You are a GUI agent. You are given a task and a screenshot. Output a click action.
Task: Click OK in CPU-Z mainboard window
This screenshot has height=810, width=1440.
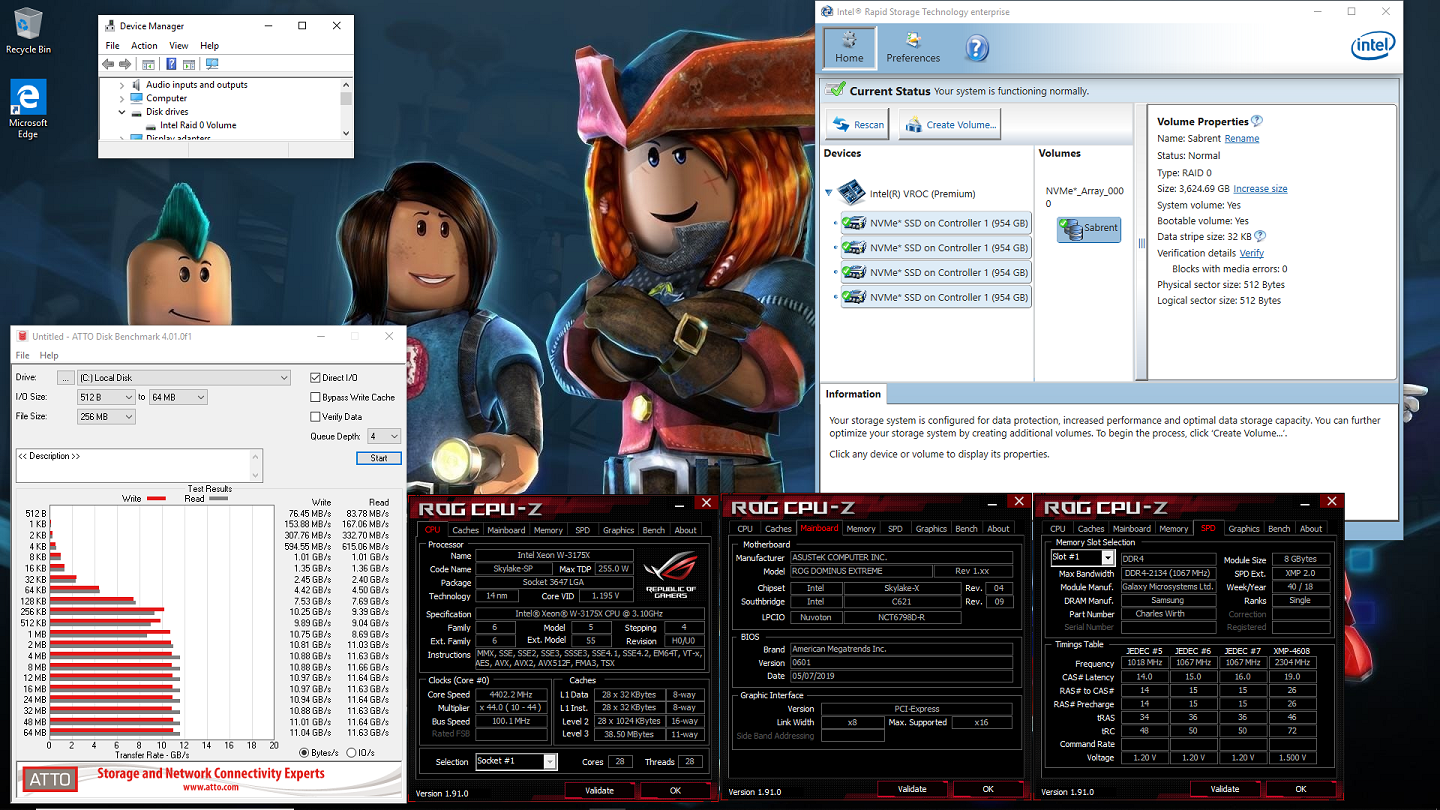tap(988, 789)
